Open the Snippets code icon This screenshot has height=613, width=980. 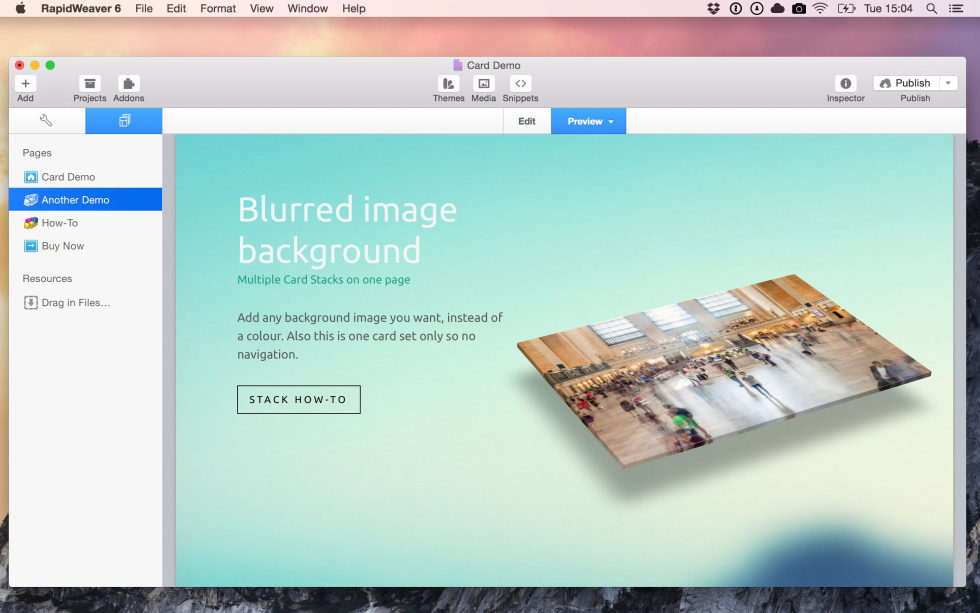520,84
